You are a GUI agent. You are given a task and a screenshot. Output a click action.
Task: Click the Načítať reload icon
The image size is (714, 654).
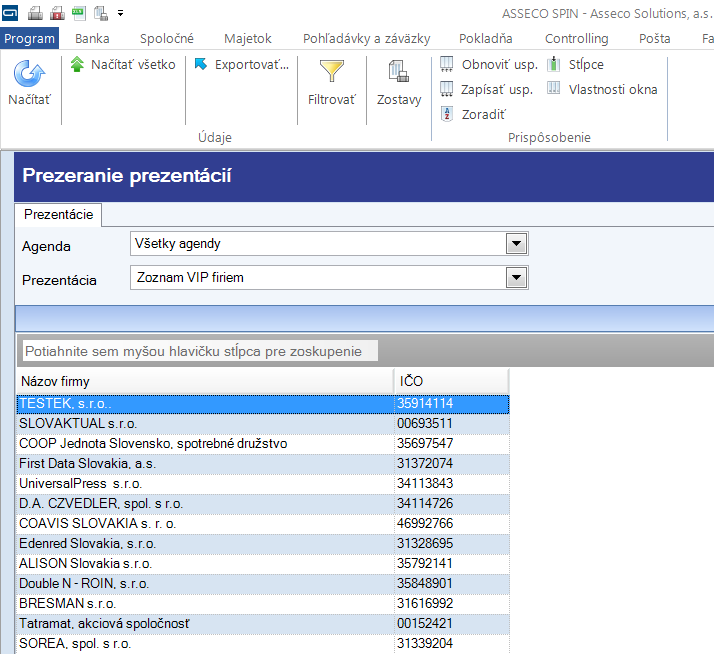coord(29,73)
